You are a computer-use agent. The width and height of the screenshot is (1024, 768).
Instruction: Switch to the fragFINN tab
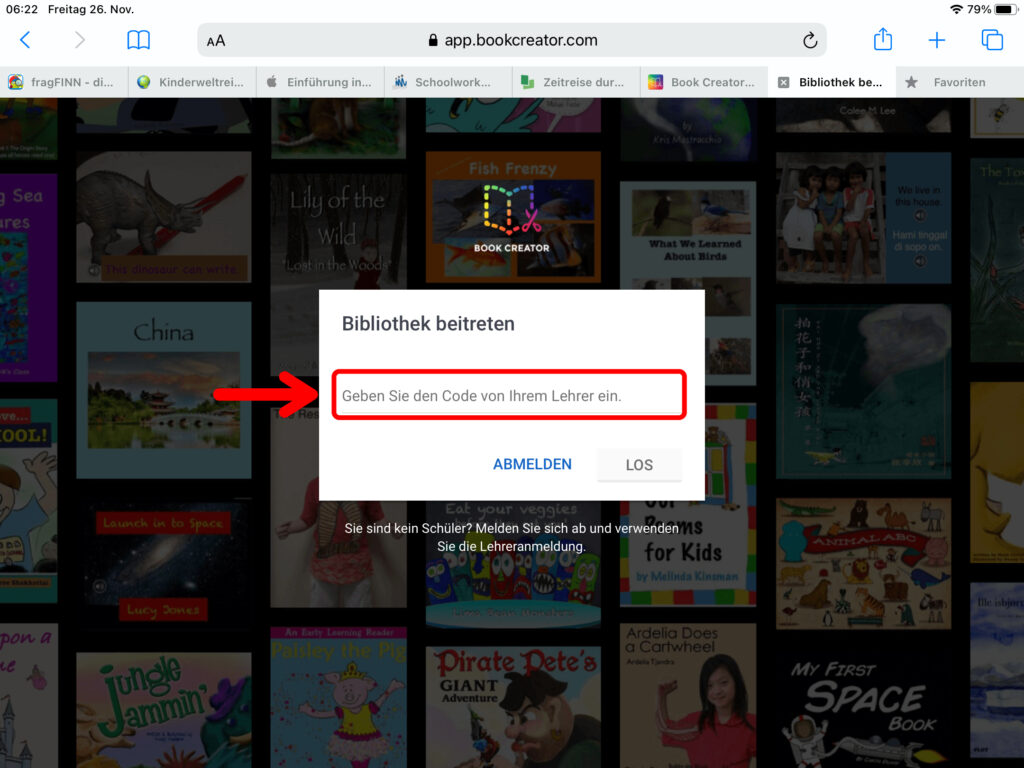(x=64, y=82)
